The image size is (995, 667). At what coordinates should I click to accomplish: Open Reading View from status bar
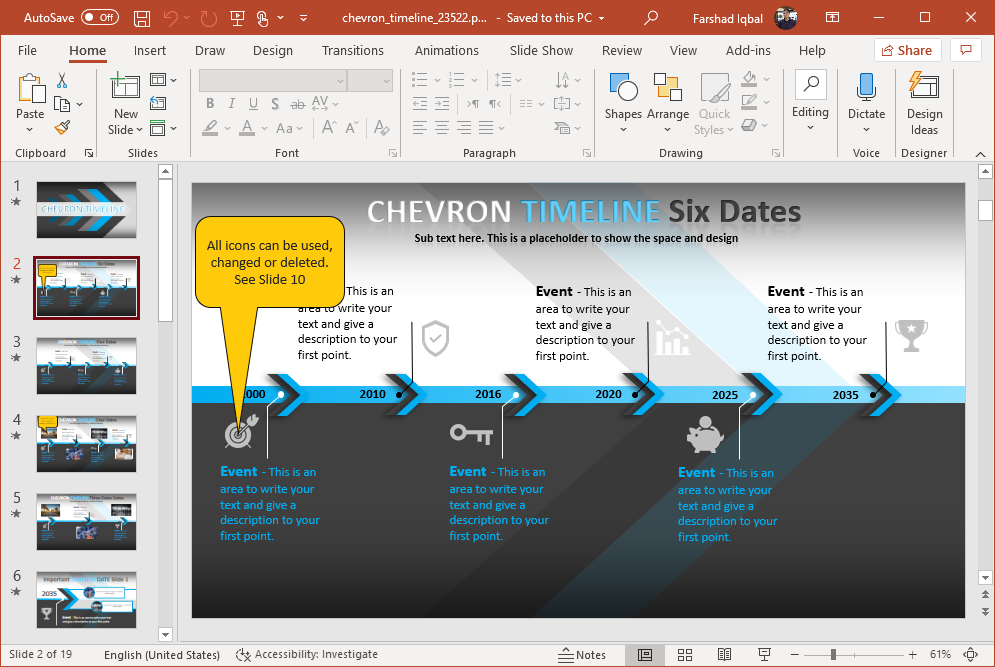point(724,654)
